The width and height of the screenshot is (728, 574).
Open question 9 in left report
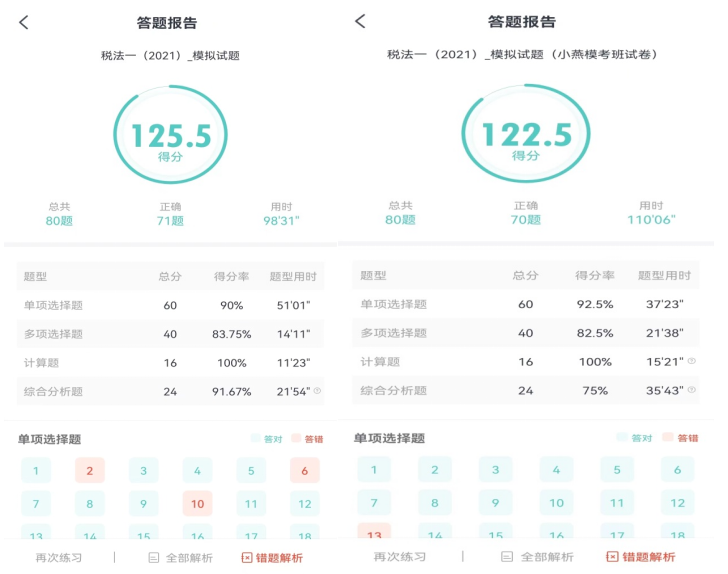tap(143, 503)
